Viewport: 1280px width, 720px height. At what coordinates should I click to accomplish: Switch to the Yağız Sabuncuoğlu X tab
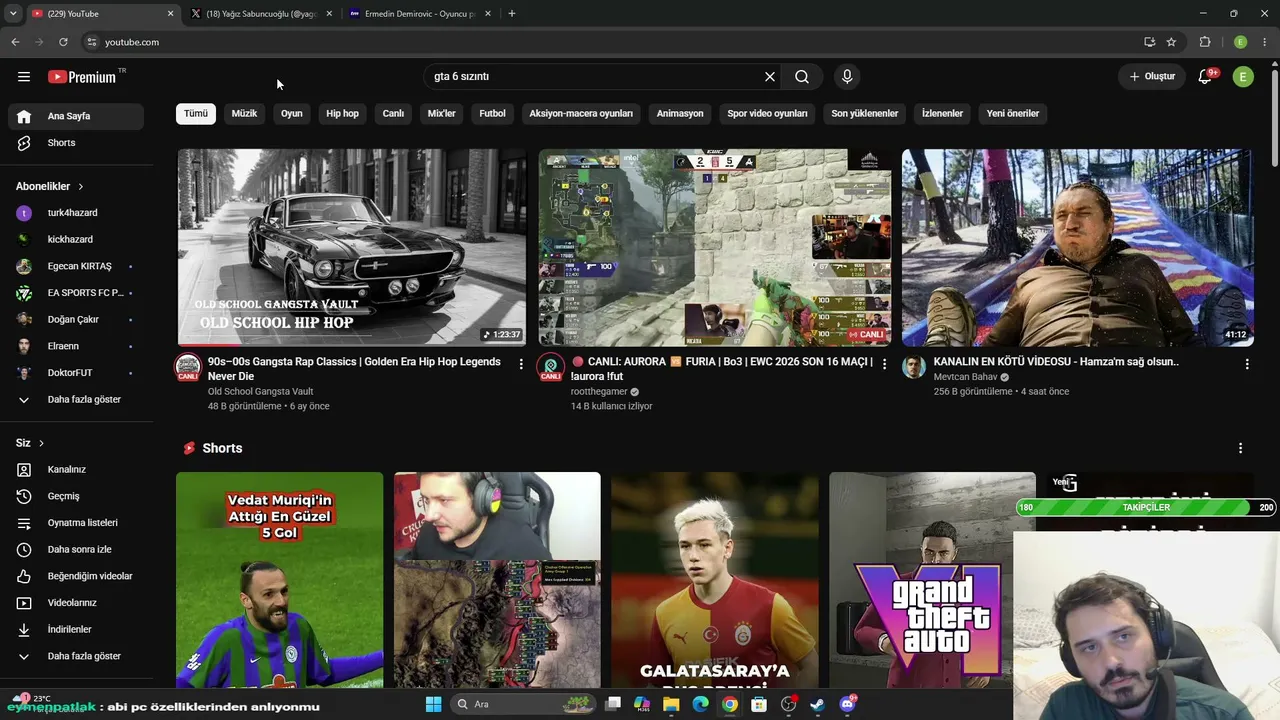[x=262, y=14]
